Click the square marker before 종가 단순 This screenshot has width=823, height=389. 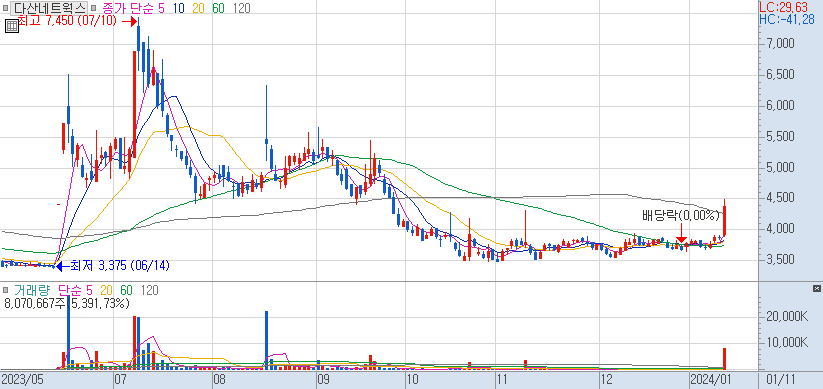click(93, 8)
